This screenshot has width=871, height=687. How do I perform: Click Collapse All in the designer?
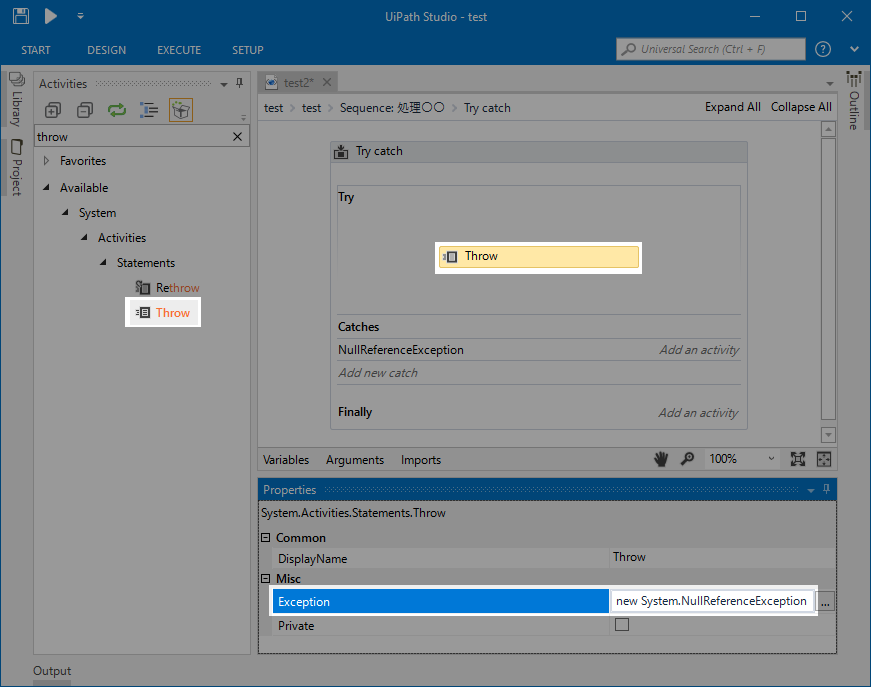click(801, 107)
